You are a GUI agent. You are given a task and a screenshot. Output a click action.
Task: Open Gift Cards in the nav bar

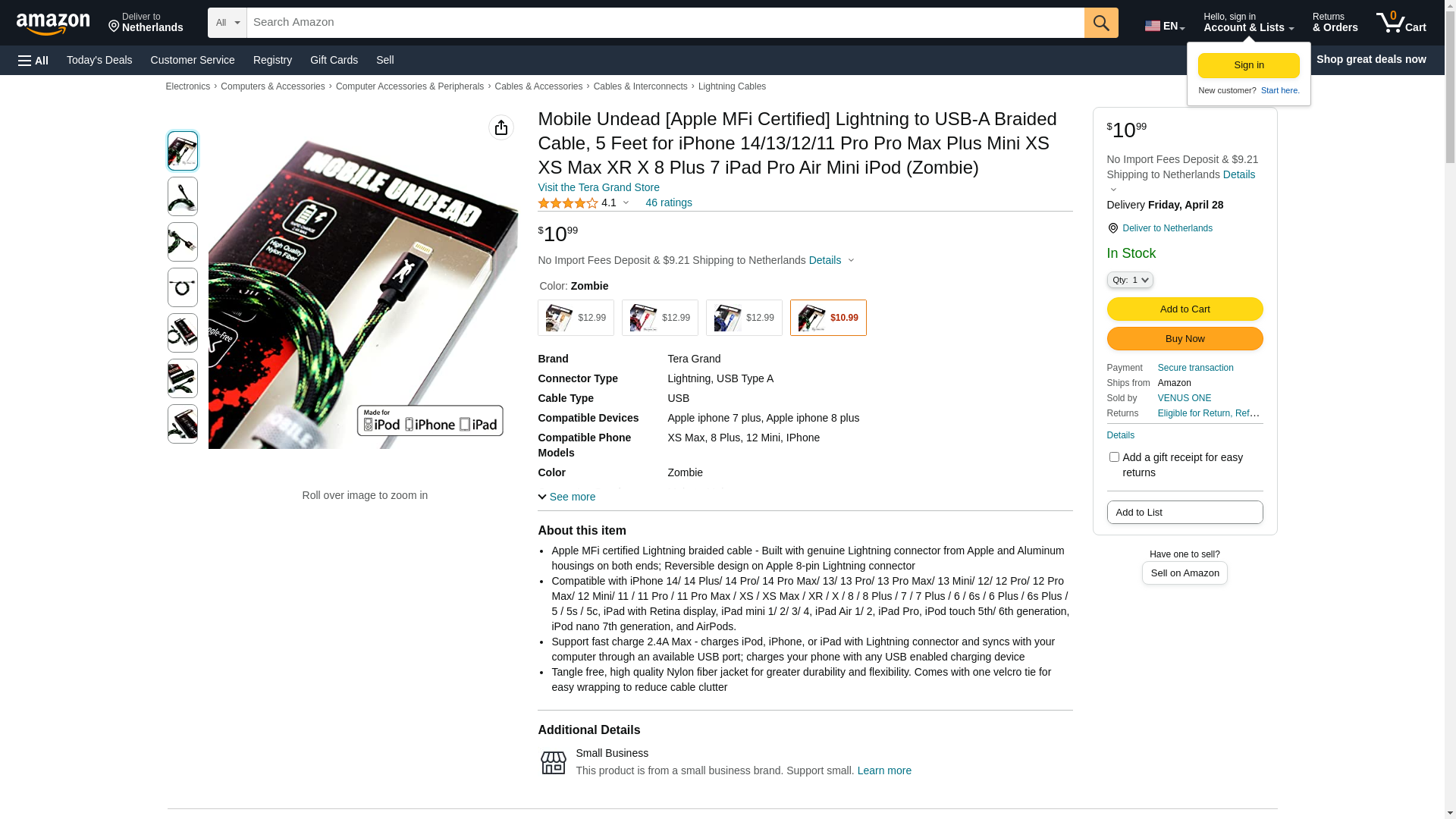(x=334, y=60)
